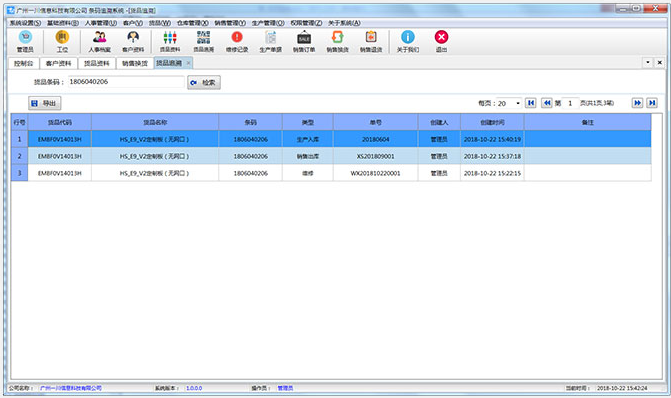671x398 pixels.
Task: Open the 每页 page-size dropdown
Action: 509,103
